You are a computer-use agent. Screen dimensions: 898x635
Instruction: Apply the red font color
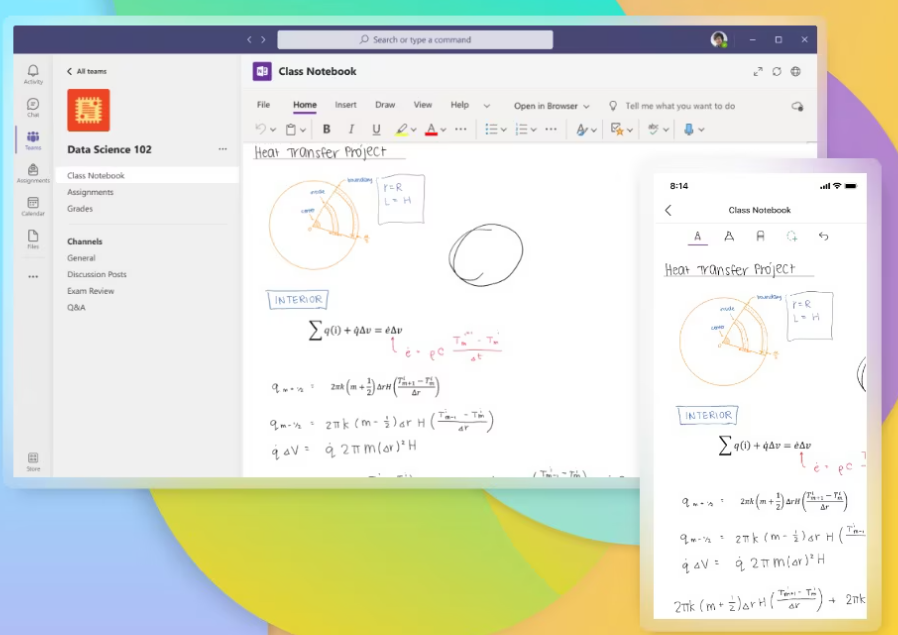pos(431,129)
